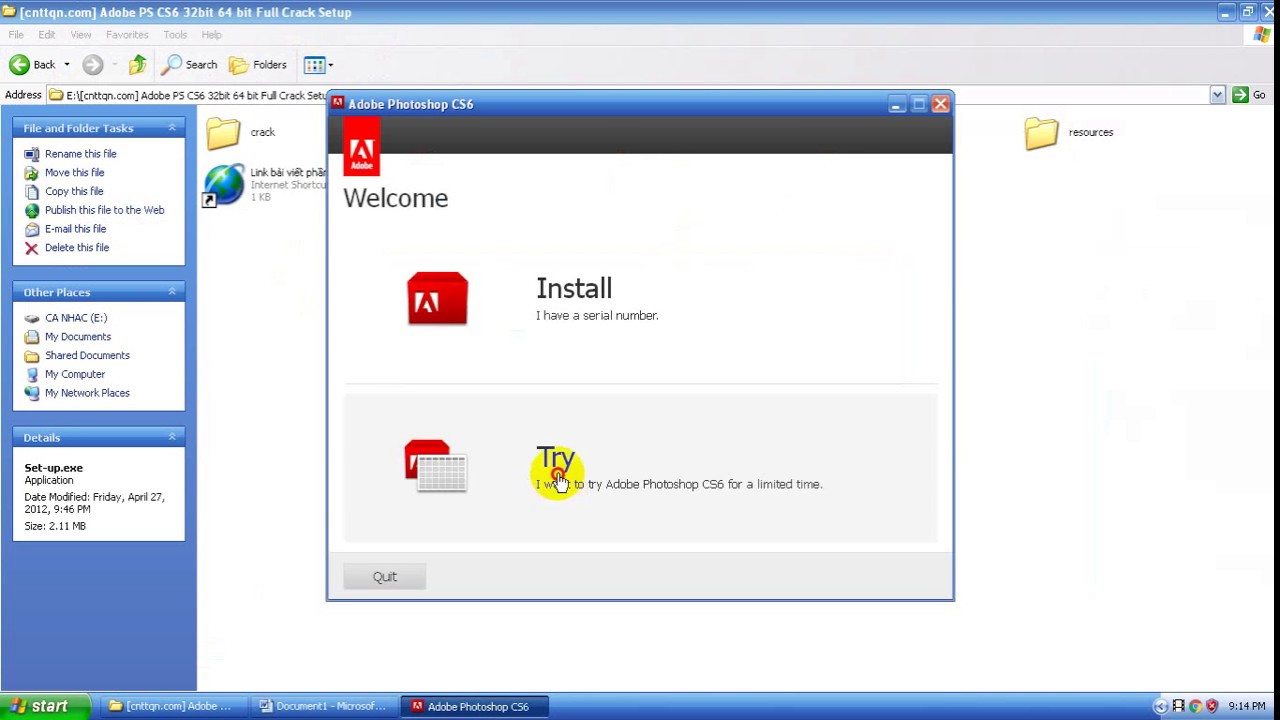Click the red shield tray icon
Image resolution: width=1280 pixels, height=720 pixels.
(x=1212, y=707)
